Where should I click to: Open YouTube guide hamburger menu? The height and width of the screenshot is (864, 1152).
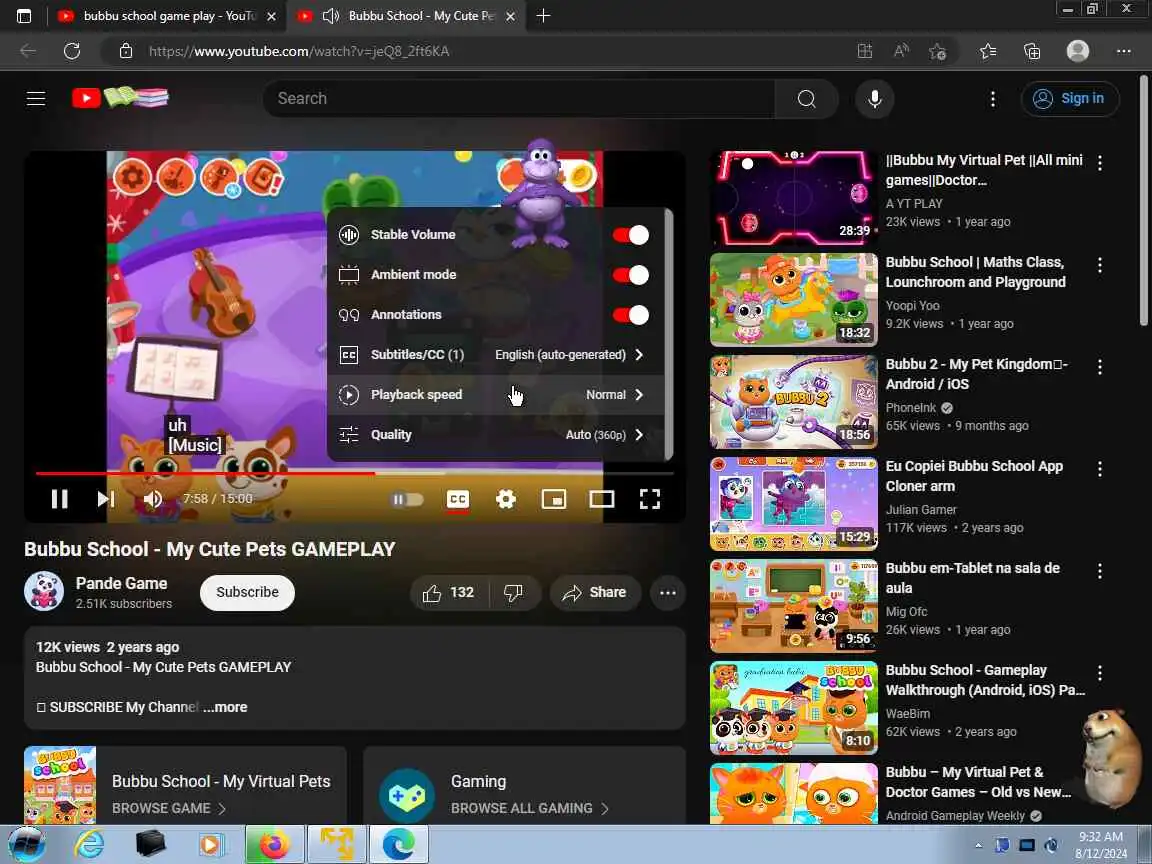(x=36, y=98)
